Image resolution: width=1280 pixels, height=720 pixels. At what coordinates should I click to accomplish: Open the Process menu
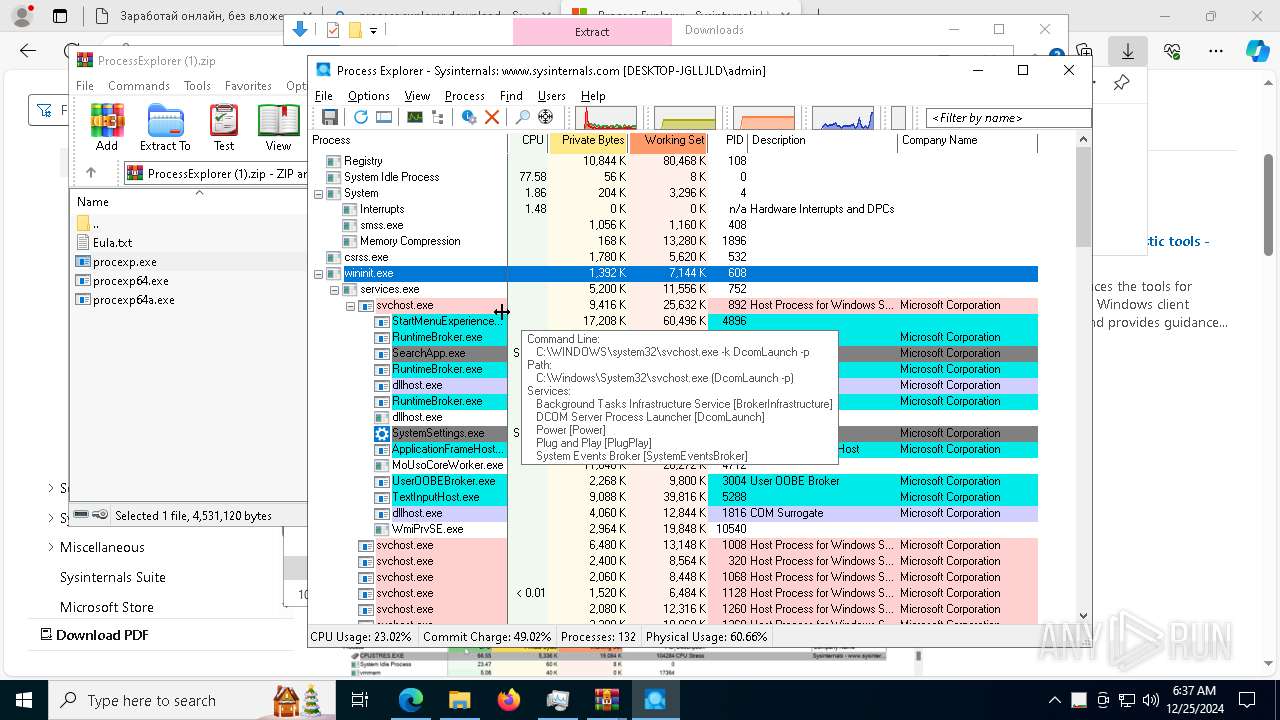point(465,96)
